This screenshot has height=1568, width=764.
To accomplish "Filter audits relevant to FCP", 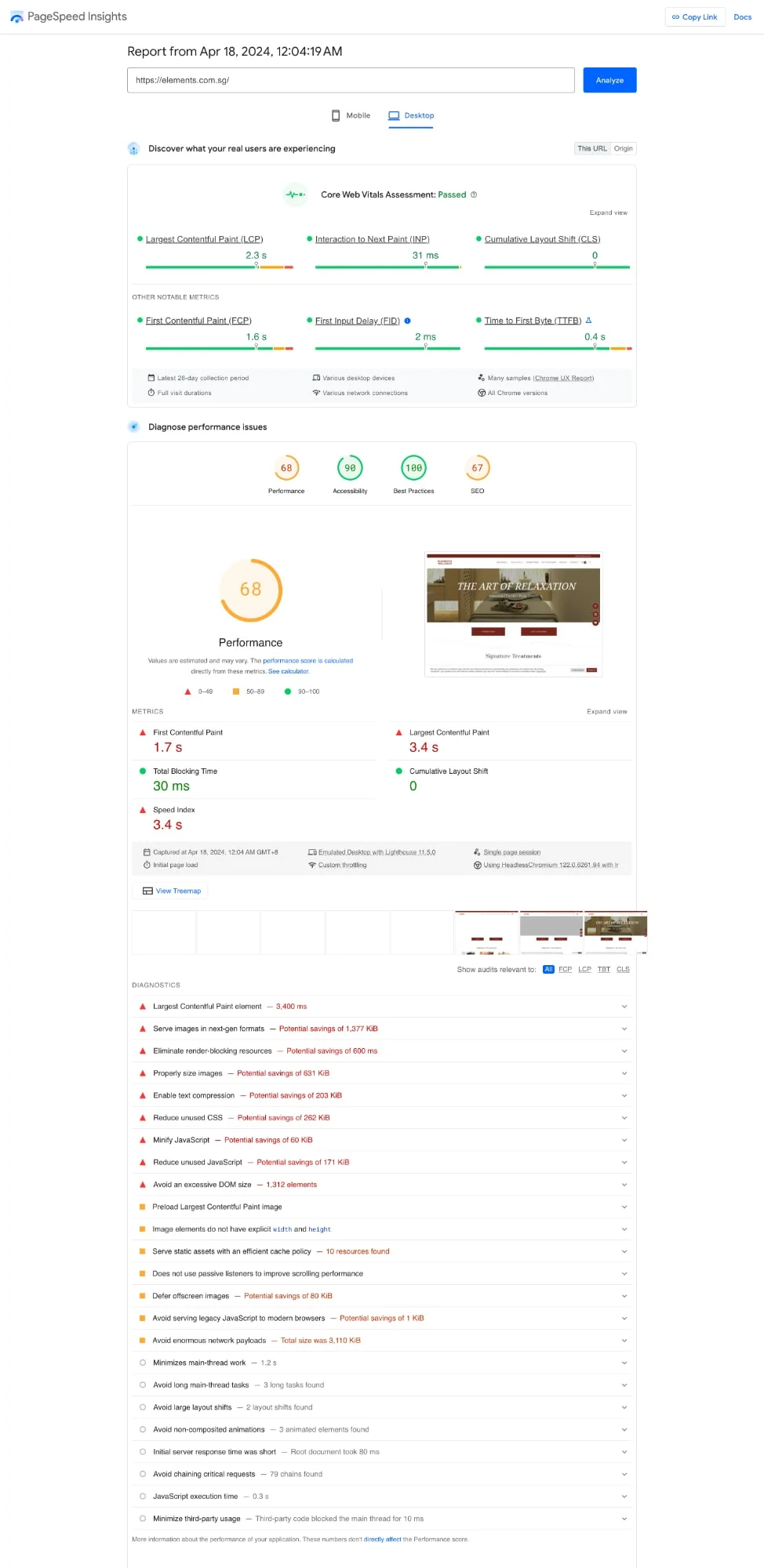I will coord(565,970).
